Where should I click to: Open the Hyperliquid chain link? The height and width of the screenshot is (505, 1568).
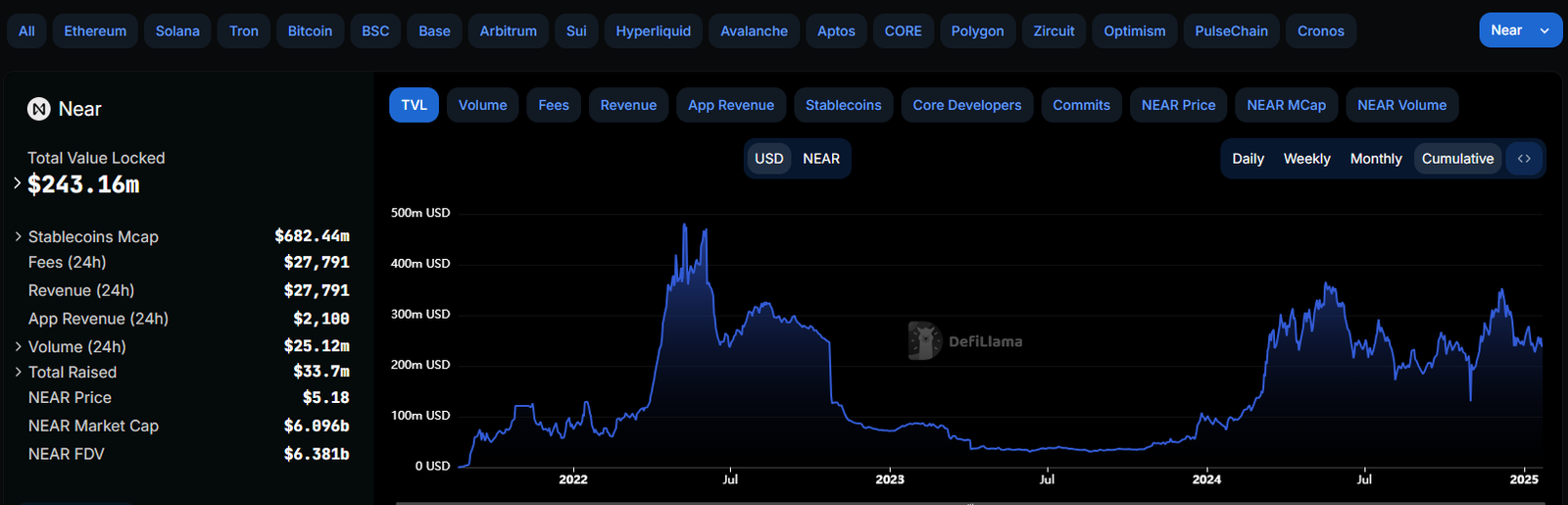(x=653, y=30)
